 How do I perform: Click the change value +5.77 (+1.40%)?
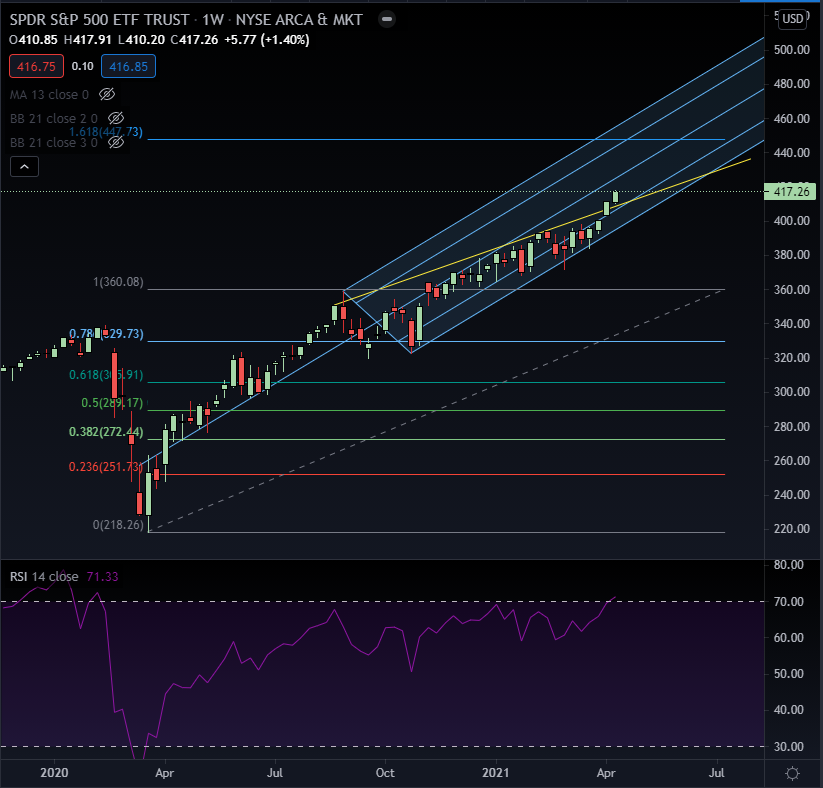pyautogui.click(x=267, y=40)
